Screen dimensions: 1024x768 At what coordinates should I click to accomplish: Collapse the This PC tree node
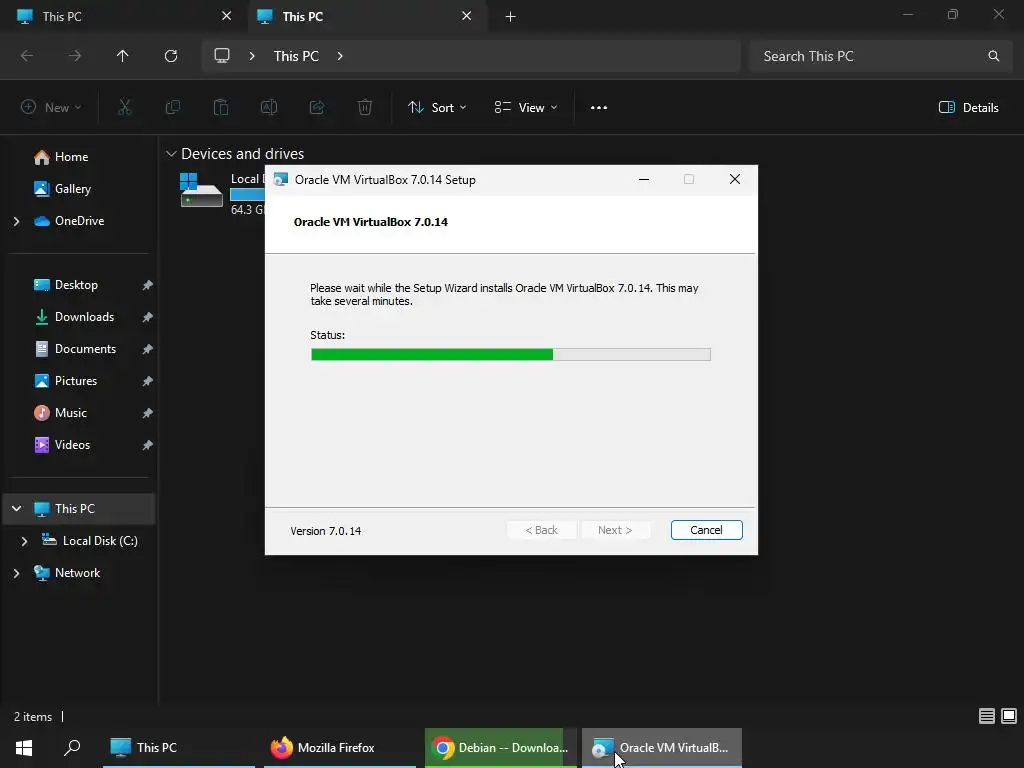point(16,509)
